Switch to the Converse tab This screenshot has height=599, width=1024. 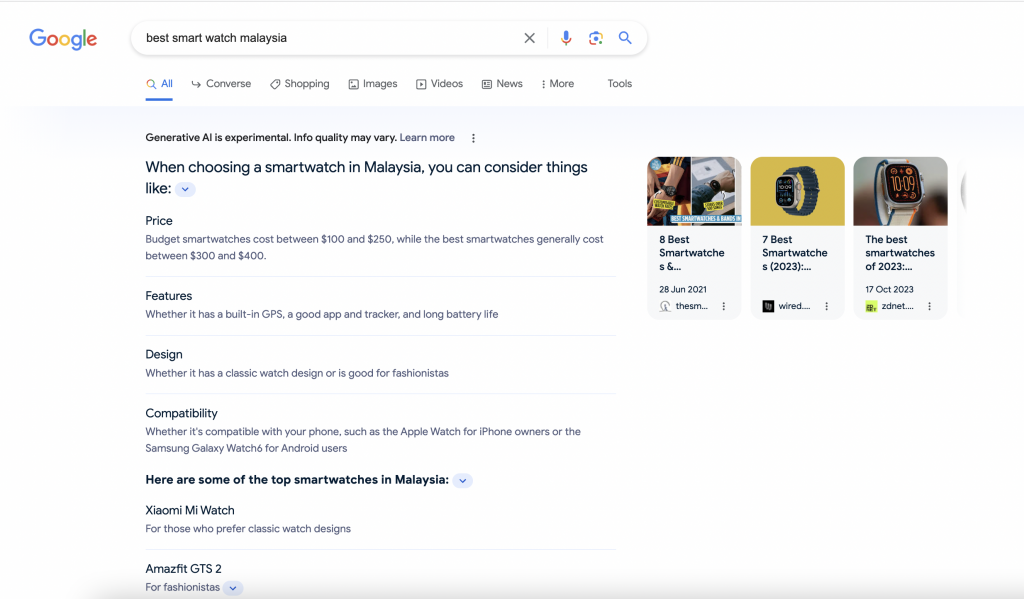click(221, 84)
